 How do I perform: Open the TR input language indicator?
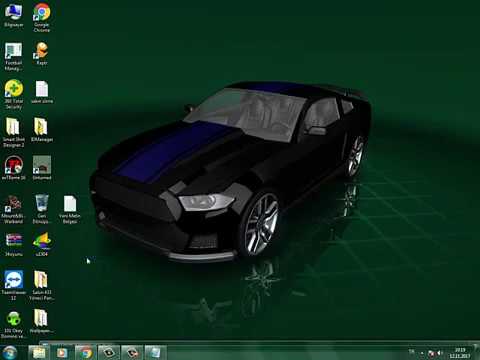coord(412,351)
